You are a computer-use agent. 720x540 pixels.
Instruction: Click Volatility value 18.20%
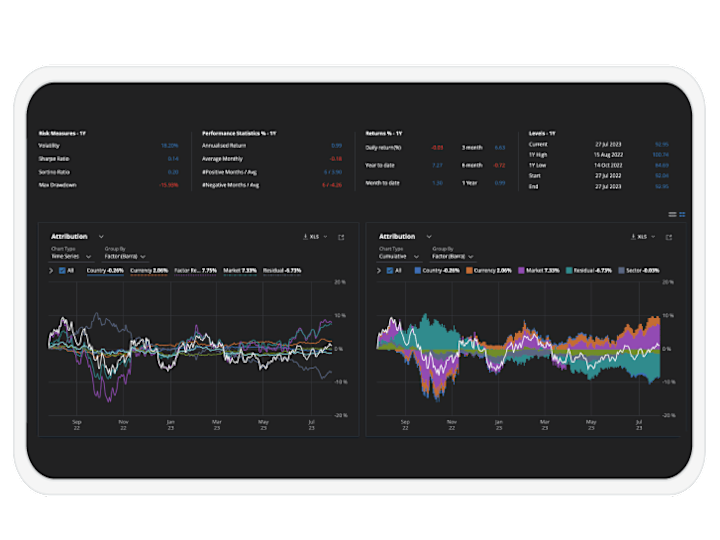(x=169, y=146)
